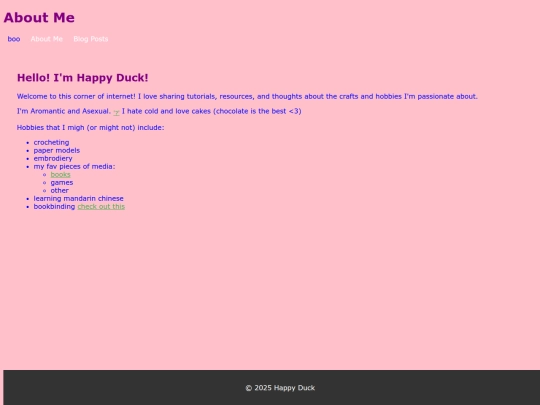Click the "Hello! I'm Happy Duck!" heading

(x=83, y=78)
